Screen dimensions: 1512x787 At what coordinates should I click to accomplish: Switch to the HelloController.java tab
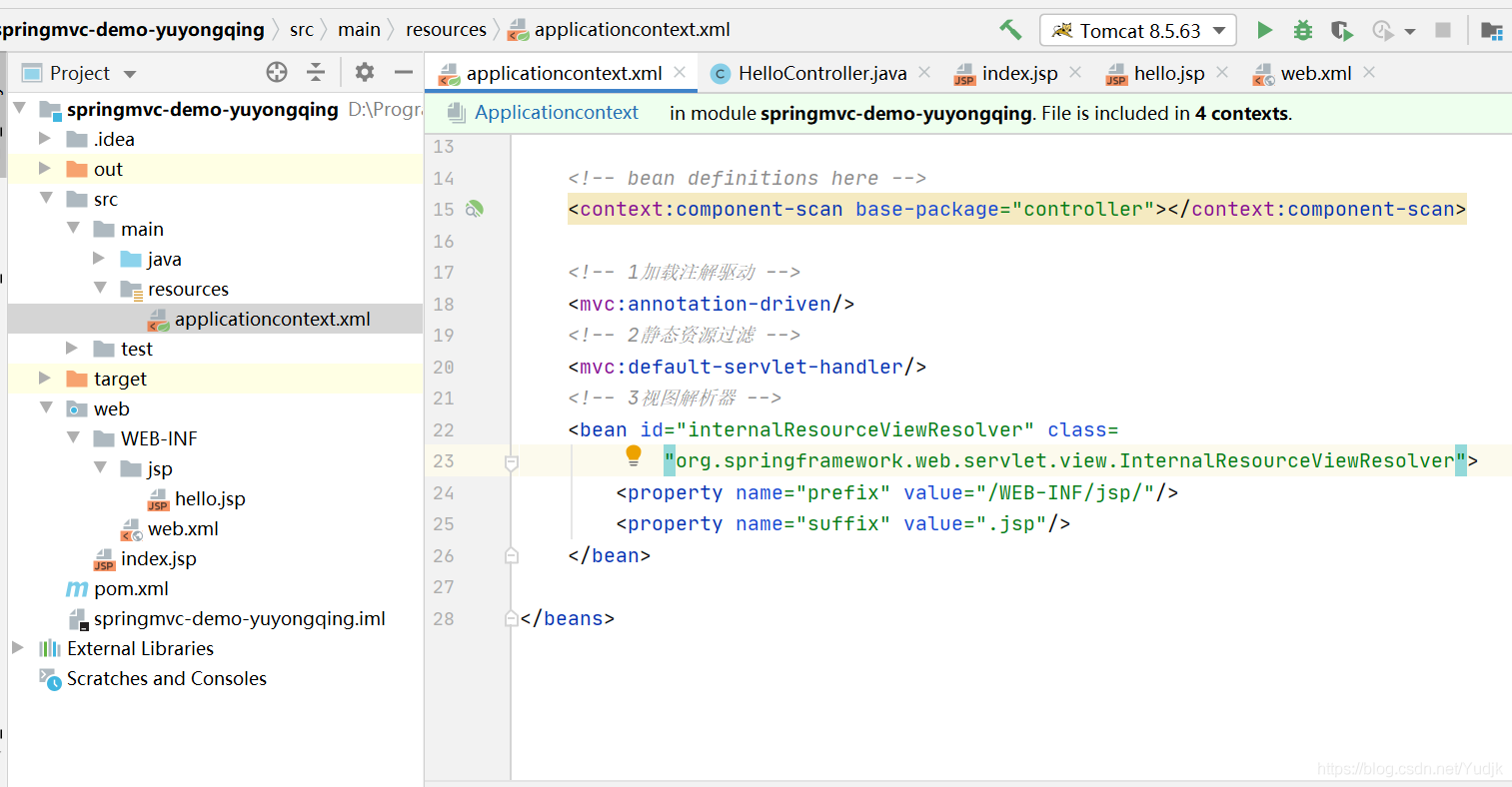pyautogui.click(x=820, y=73)
